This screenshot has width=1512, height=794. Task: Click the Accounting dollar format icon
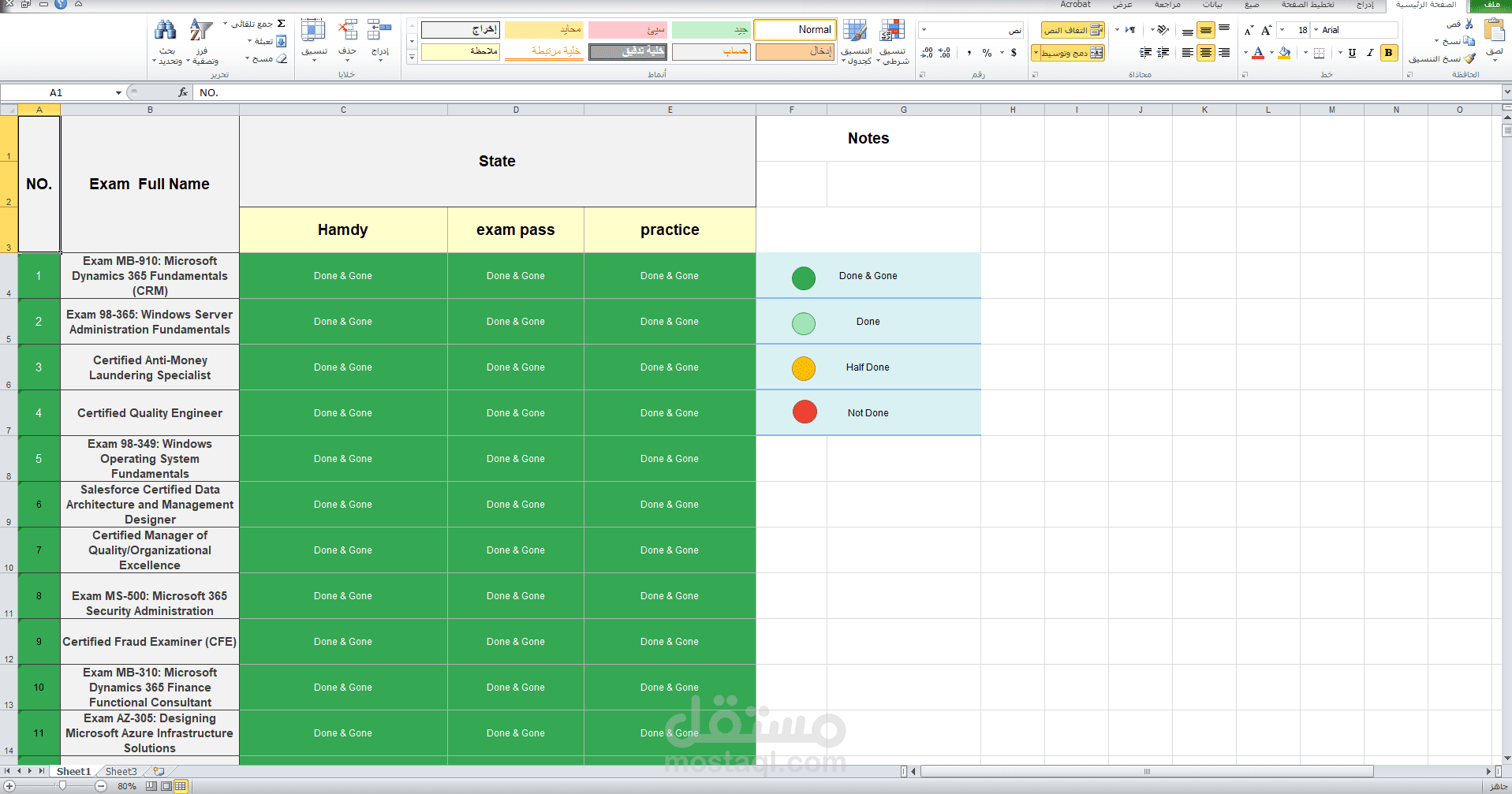(1014, 53)
